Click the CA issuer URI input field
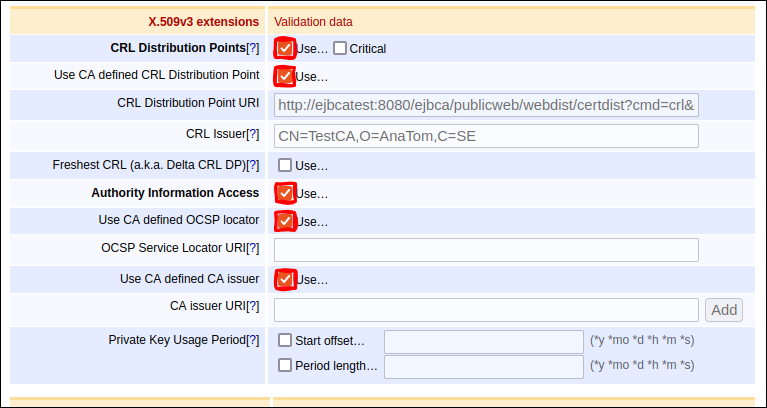This screenshot has width=767, height=408. (x=486, y=310)
